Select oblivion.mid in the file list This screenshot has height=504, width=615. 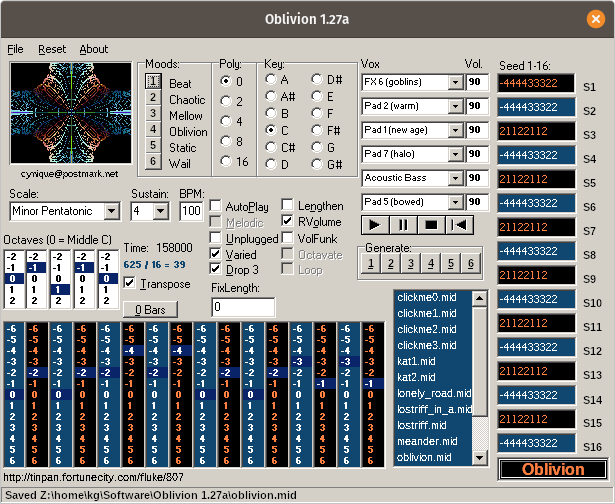(x=433, y=457)
